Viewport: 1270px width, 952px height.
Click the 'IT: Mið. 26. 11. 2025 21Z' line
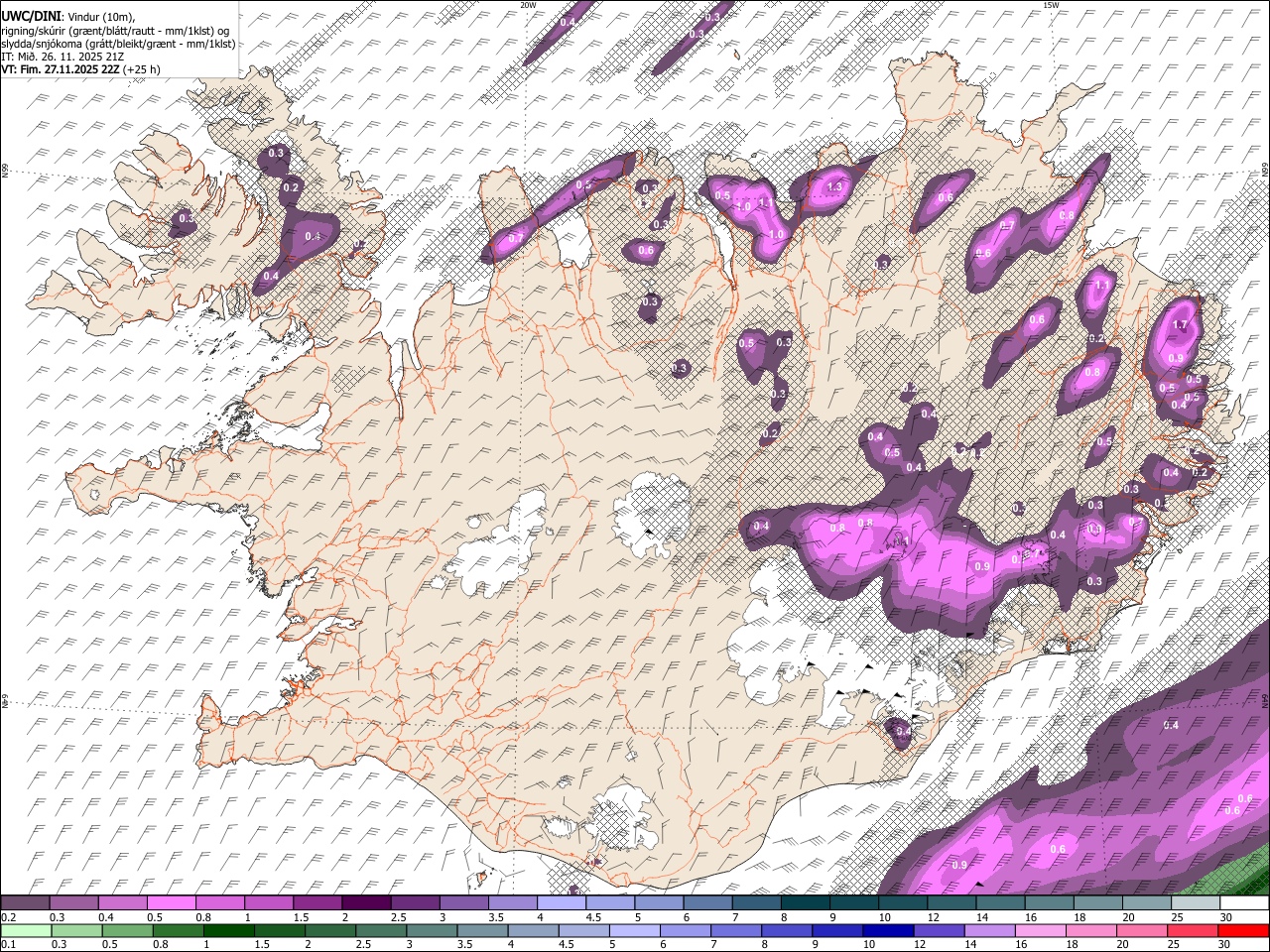(63, 57)
